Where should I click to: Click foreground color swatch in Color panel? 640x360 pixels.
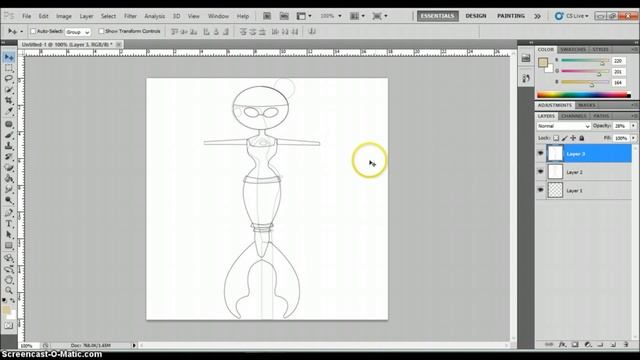[542, 62]
